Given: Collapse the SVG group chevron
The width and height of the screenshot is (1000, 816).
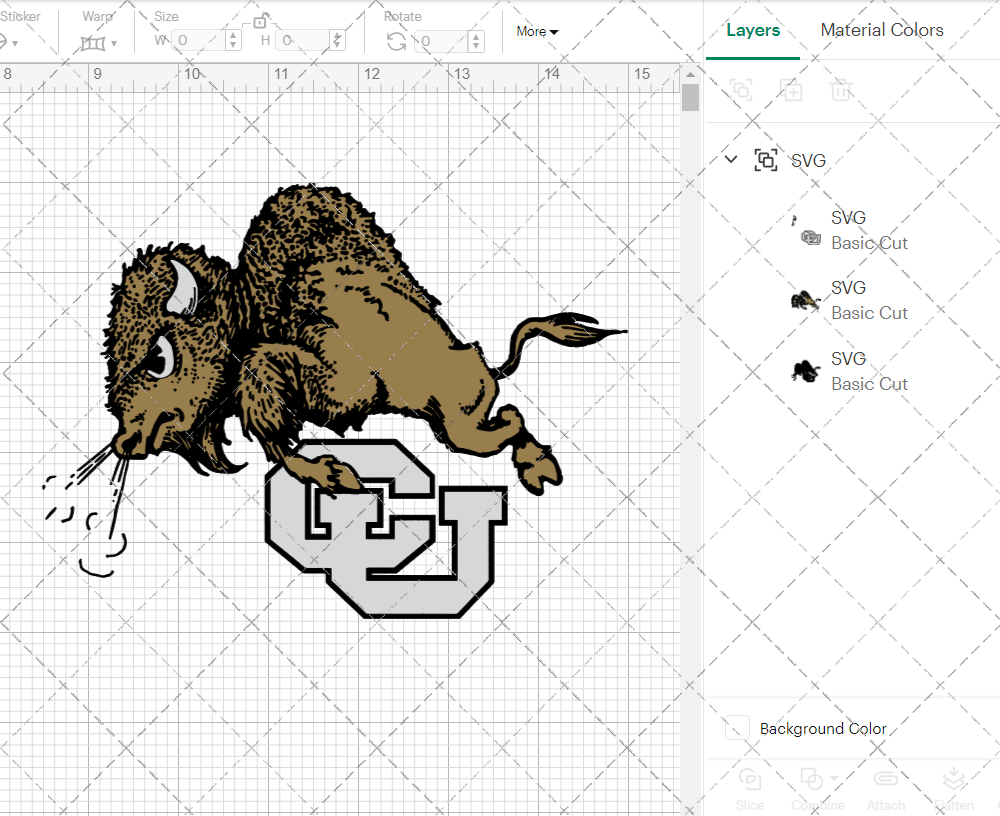Looking at the screenshot, I should tap(731, 159).
